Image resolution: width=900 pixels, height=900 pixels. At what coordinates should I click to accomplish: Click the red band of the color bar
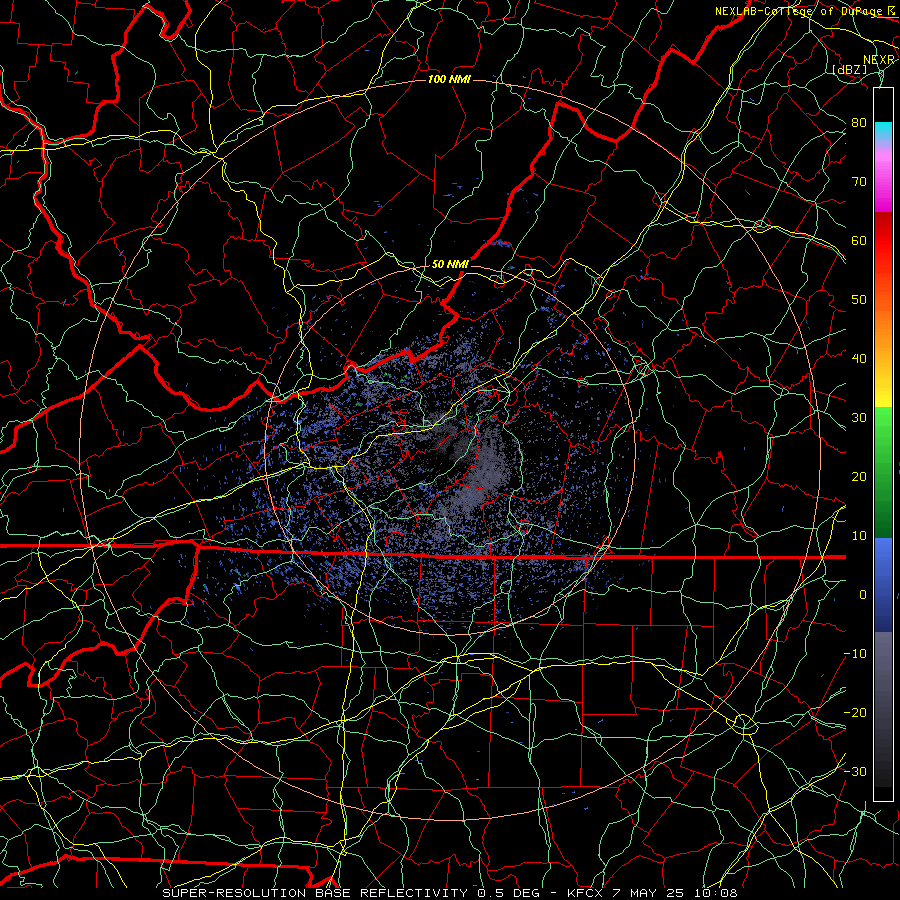click(x=883, y=241)
